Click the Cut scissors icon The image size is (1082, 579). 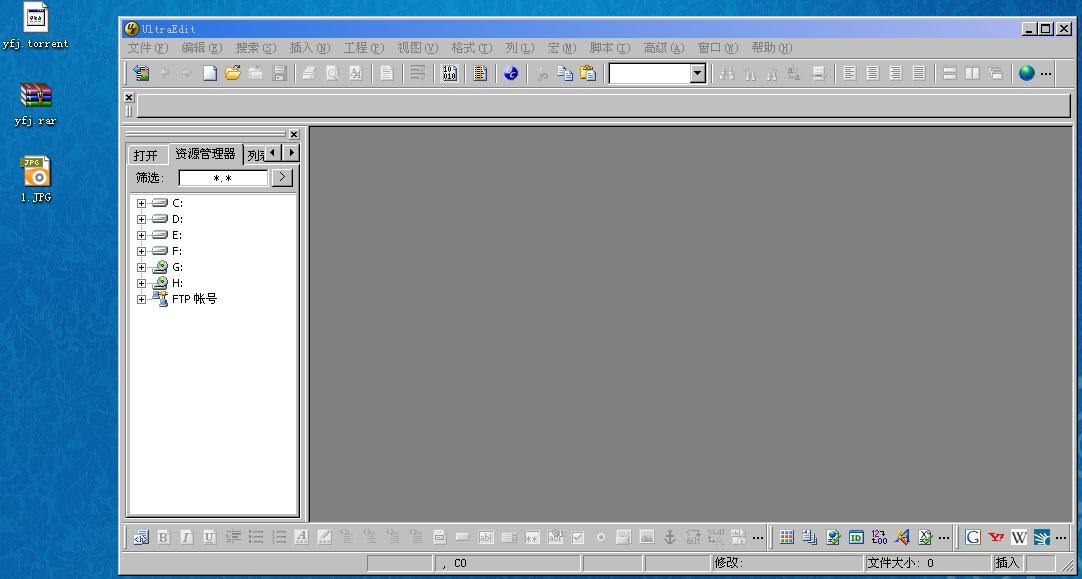pos(542,72)
